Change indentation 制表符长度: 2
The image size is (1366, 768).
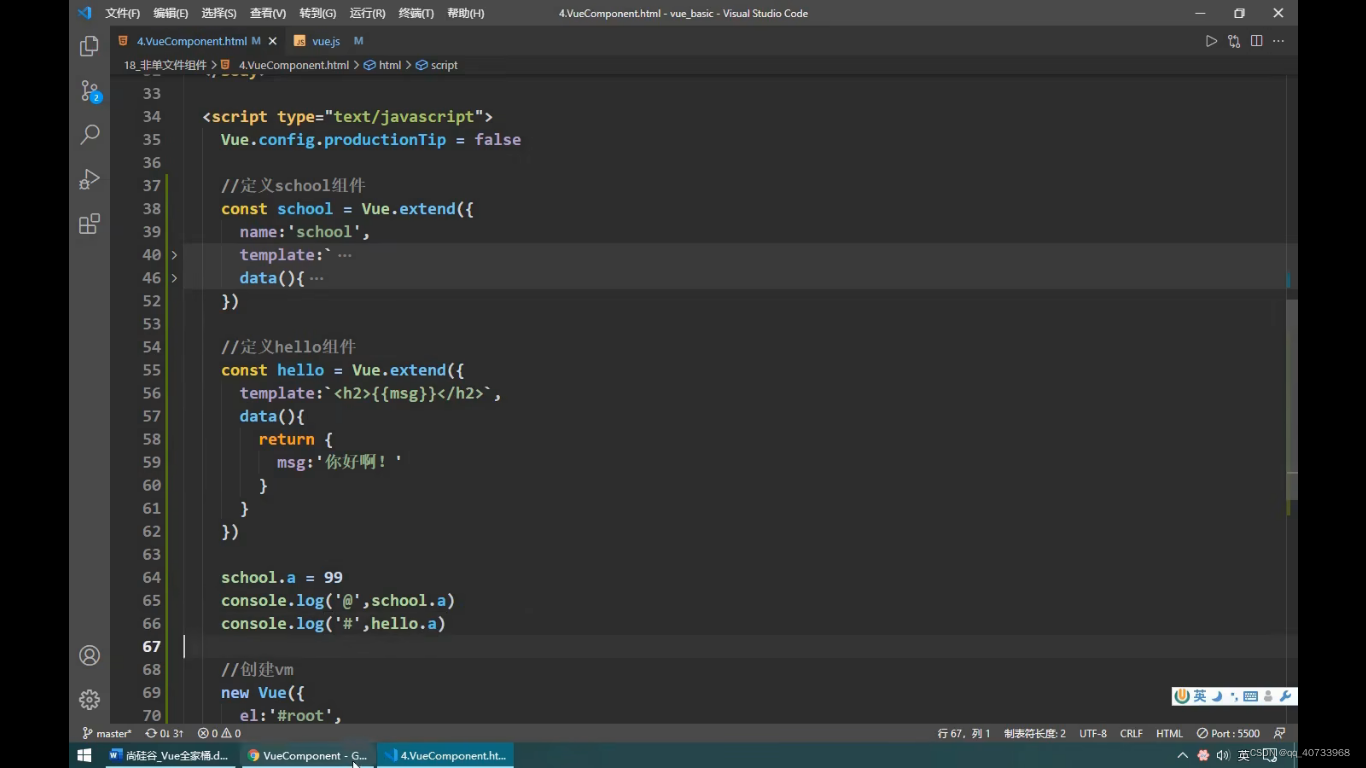(x=1034, y=733)
